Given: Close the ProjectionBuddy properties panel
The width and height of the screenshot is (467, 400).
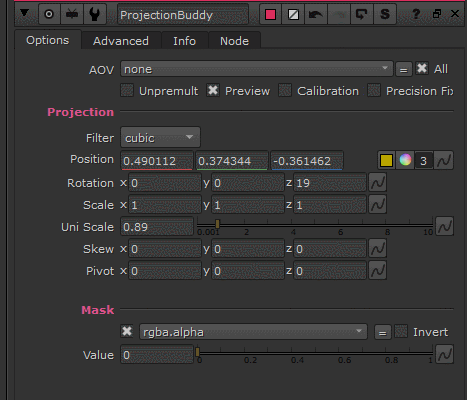Looking at the screenshot, I should pyautogui.click(x=455, y=14).
